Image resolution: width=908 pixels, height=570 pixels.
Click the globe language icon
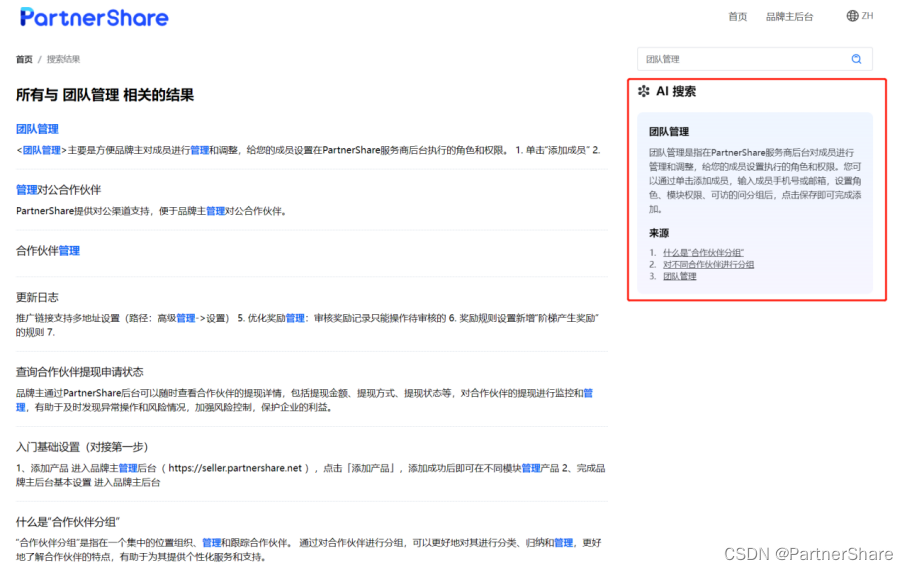tap(852, 16)
